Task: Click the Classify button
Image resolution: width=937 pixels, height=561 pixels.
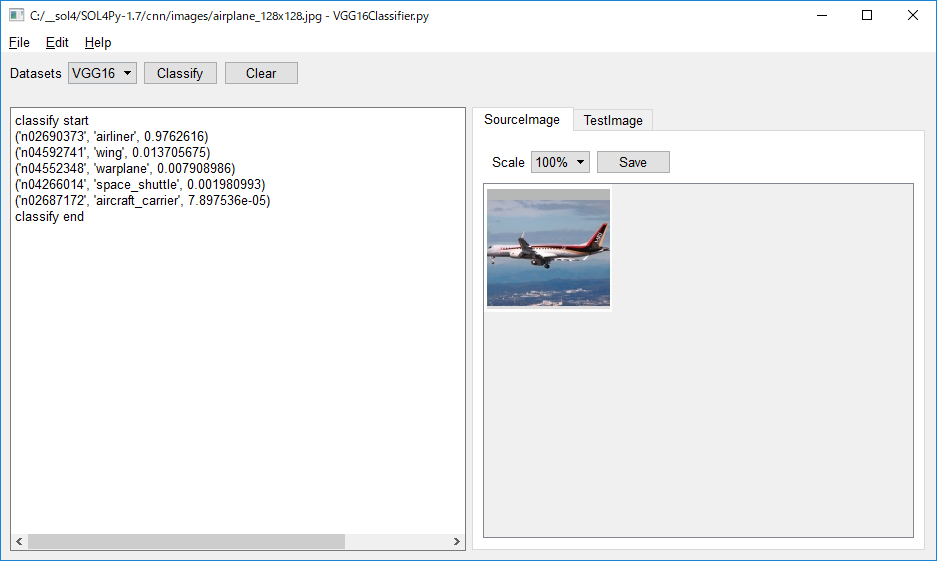Action: [180, 73]
